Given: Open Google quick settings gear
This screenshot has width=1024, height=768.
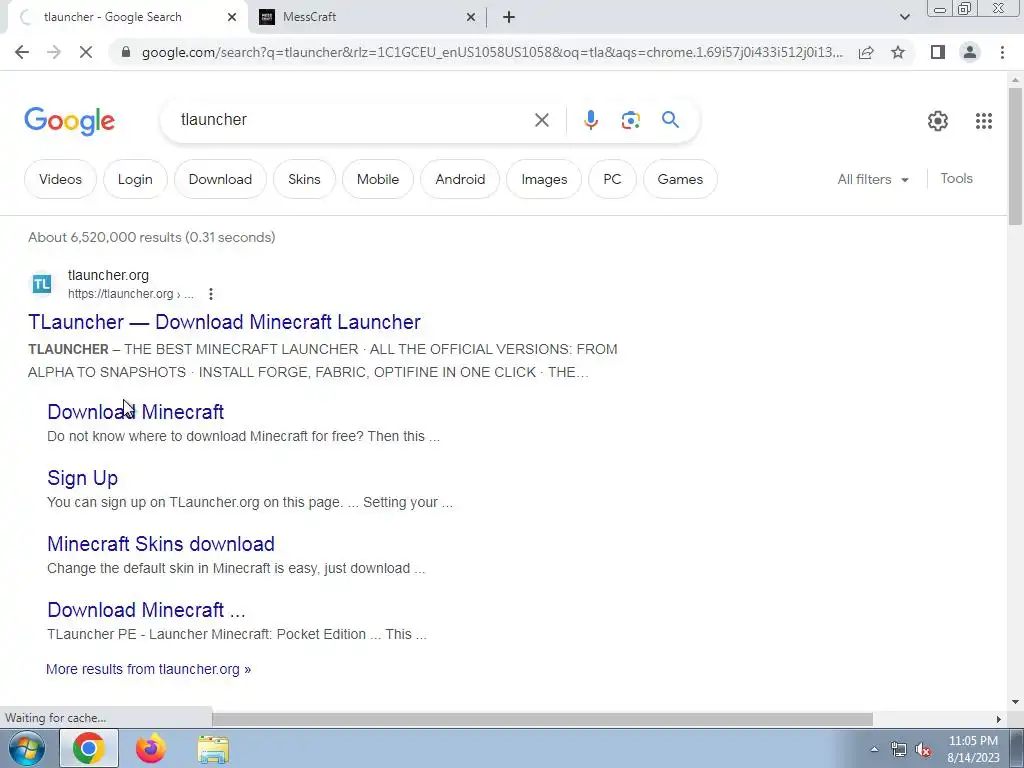Looking at the screenshot, I should (x=938, y=120).
